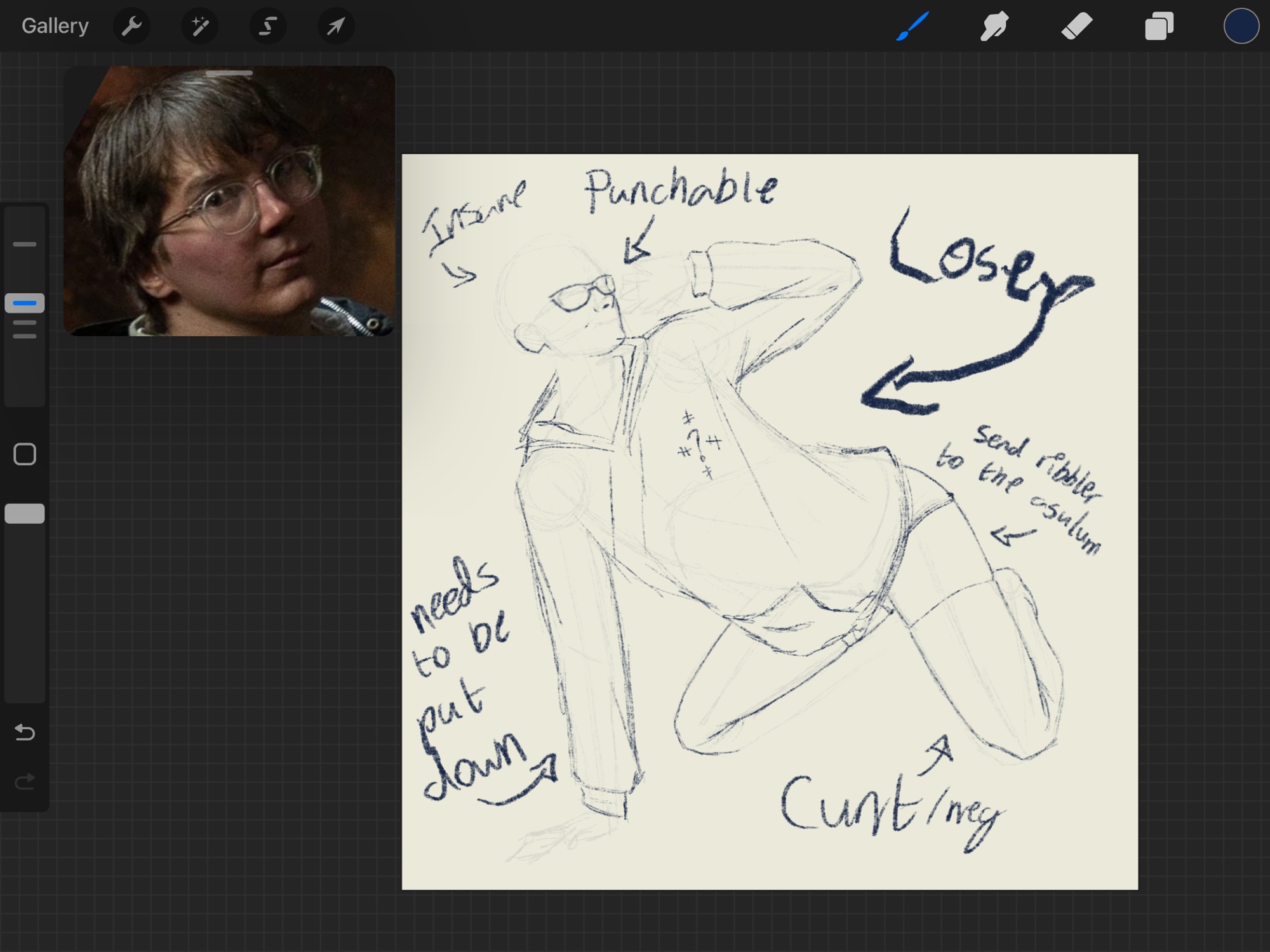
Task: Tap the reference photo thumbnail
Action: 229,209
